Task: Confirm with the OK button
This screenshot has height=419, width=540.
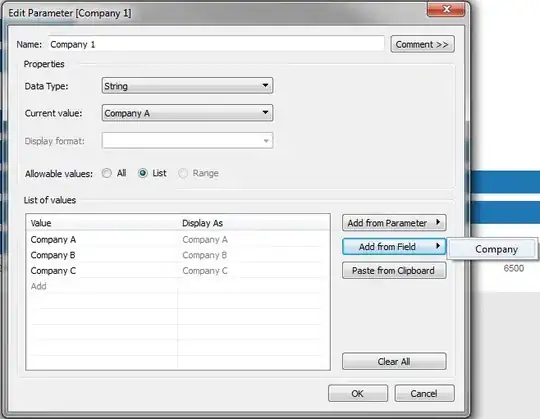Action: [x=358, y=393]
